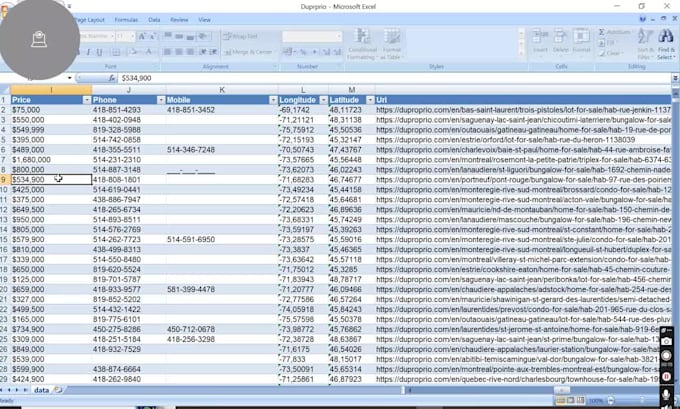Click the Increase Font Size icon
Viewport: 680px width, 409px height.
point(142,36)
